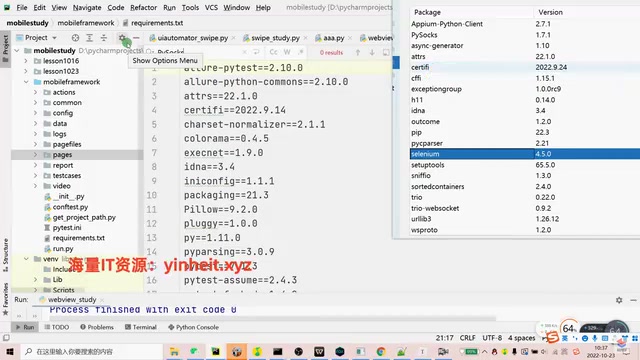The width and height of the screenshot is (640, 360).
Task: Select the Appium-Python-Client package row
Action: 524,24
